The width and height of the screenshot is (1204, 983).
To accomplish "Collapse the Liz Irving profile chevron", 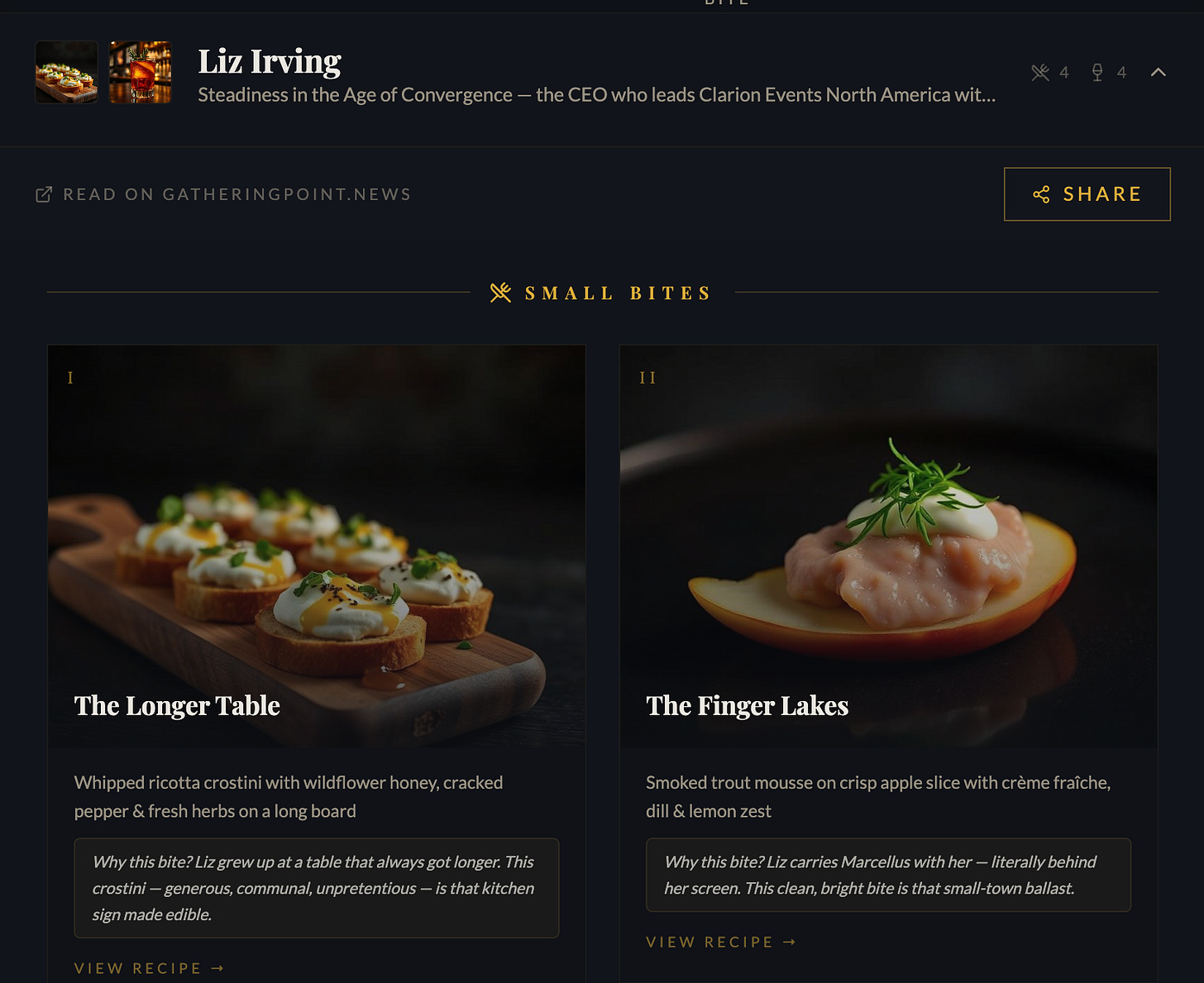I will pos(1158,73).
